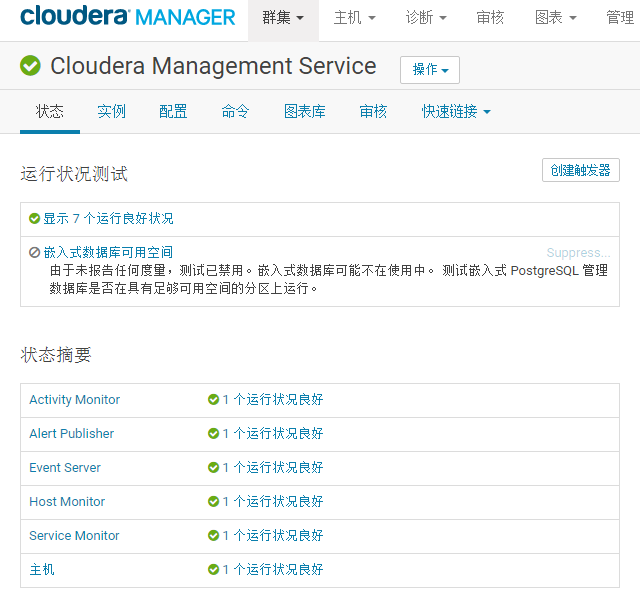Expand the 显示 7 个运行良好状况 link

click(108, 218)
